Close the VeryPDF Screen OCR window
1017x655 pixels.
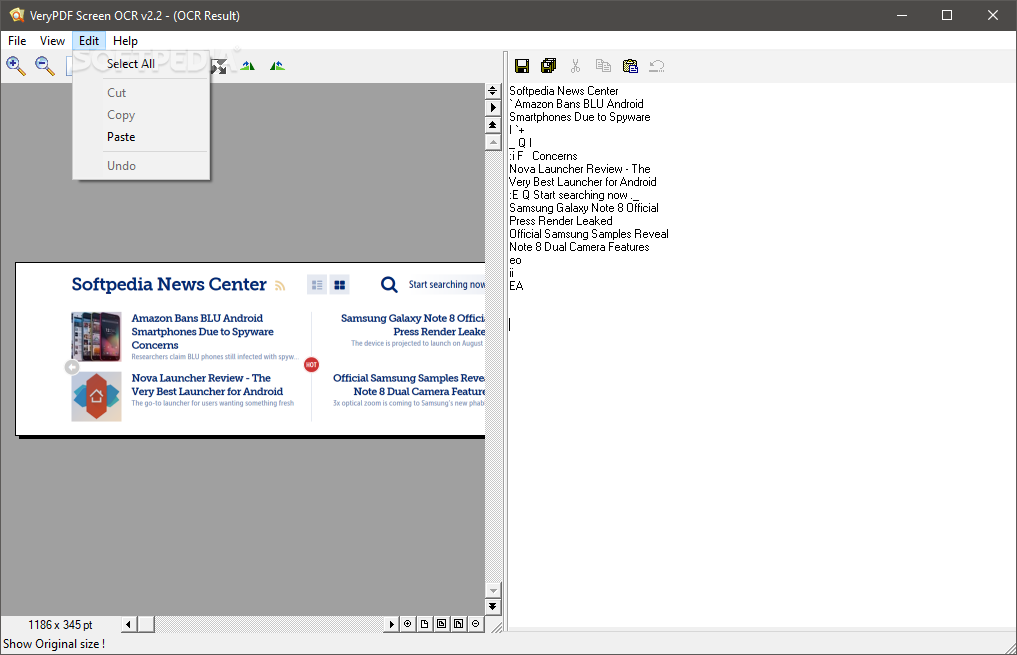(993, 15)
